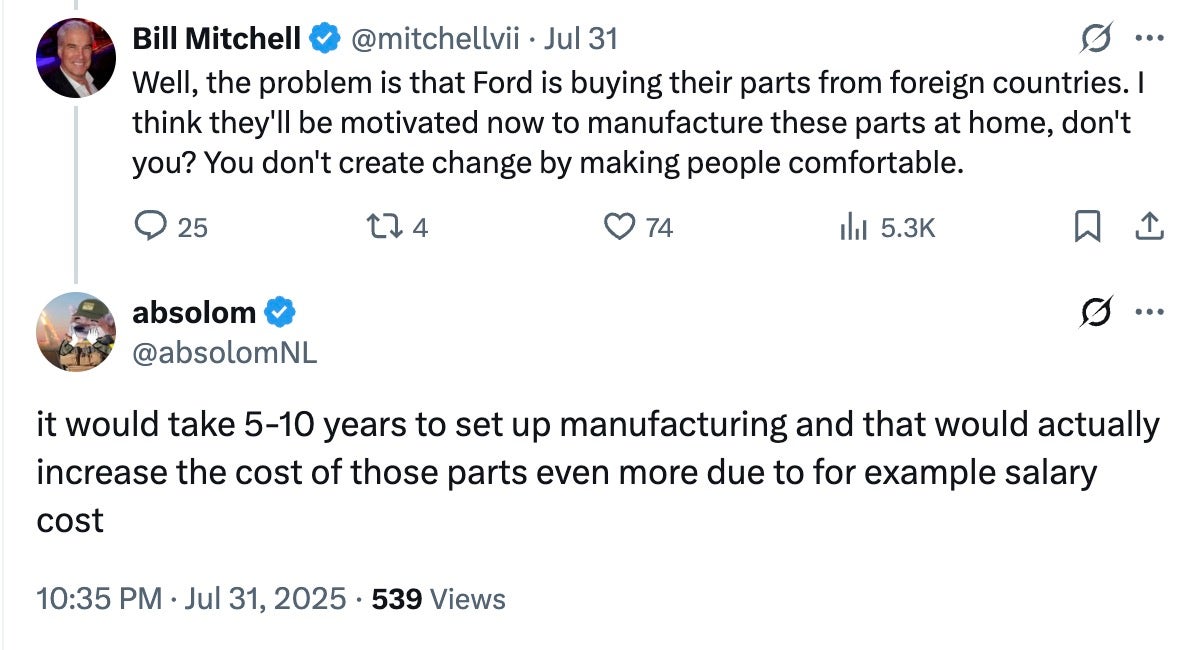Click Grok icon on absolom's reply

tap(1095, 313)
